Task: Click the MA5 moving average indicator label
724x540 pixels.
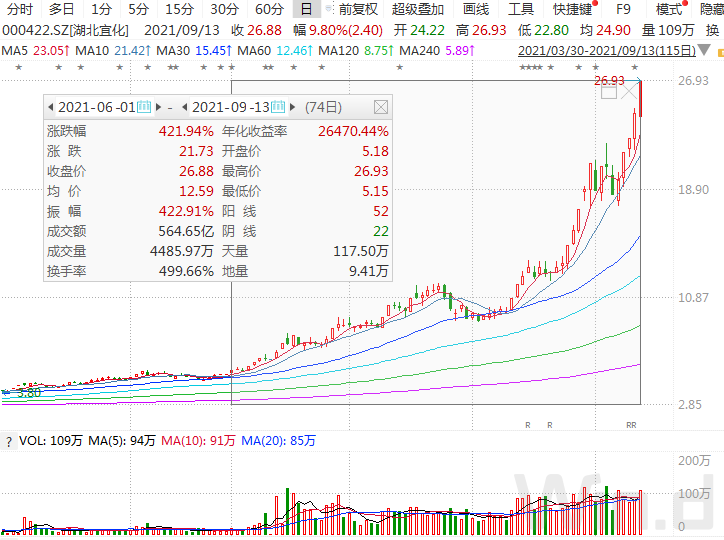Action: point(15,50)
